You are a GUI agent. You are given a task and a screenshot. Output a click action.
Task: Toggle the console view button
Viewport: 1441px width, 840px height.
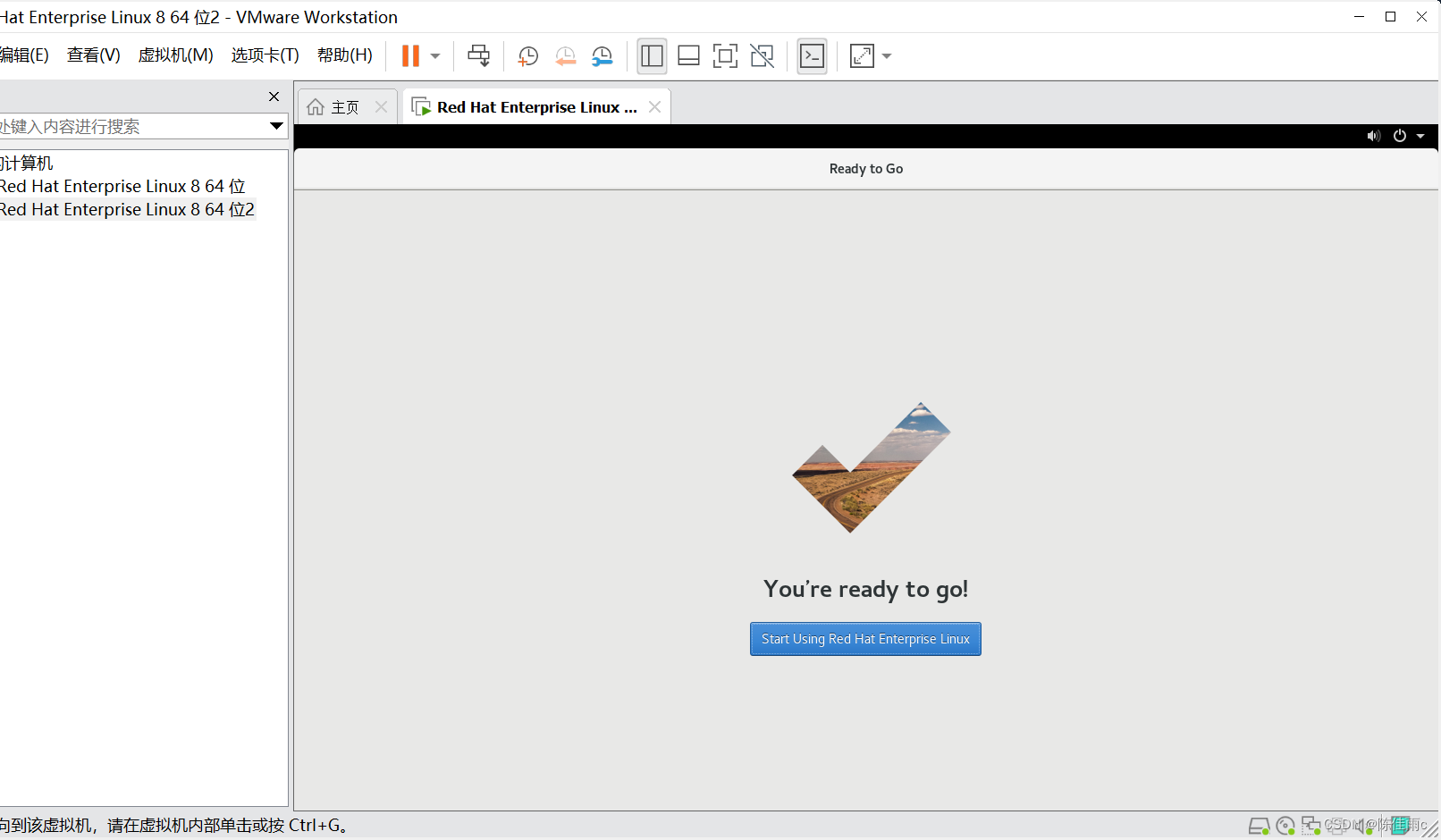812,55
